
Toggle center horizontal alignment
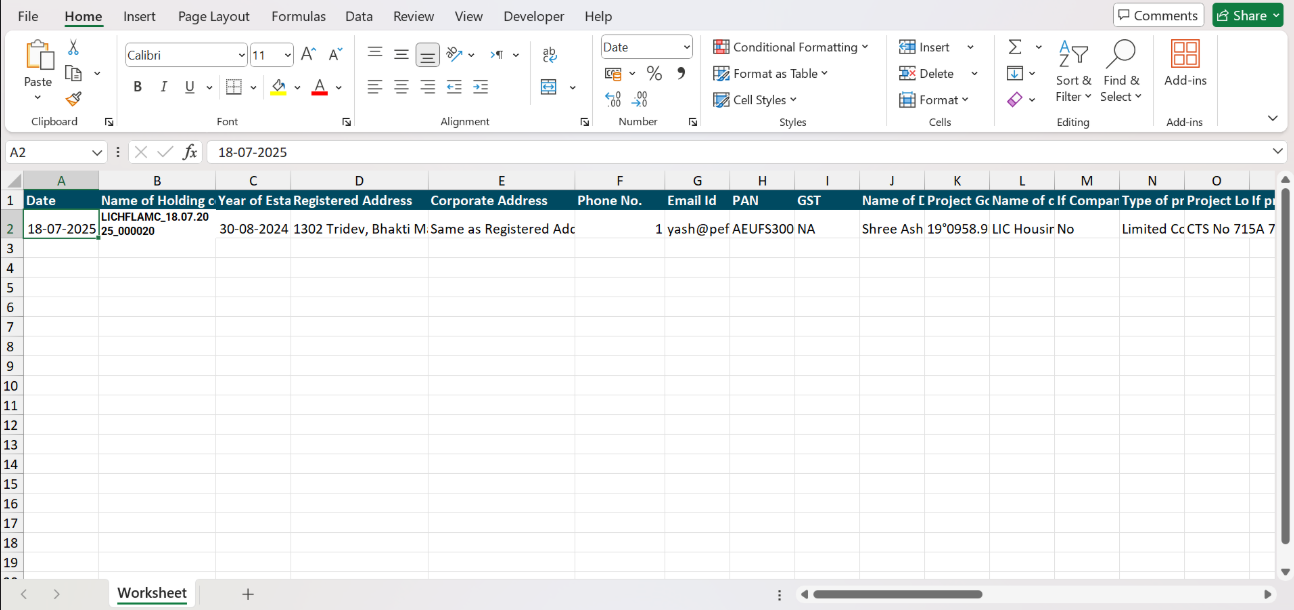tap(401, 87)
